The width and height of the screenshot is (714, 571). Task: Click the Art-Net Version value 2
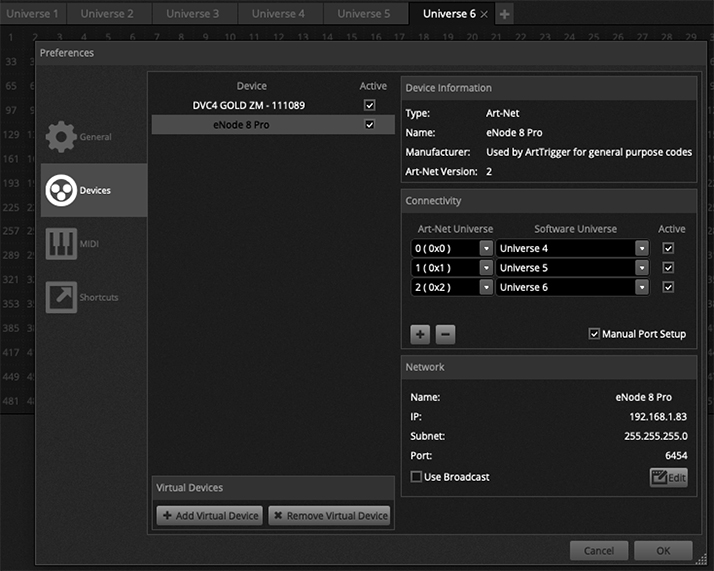(x=489, y=172)
